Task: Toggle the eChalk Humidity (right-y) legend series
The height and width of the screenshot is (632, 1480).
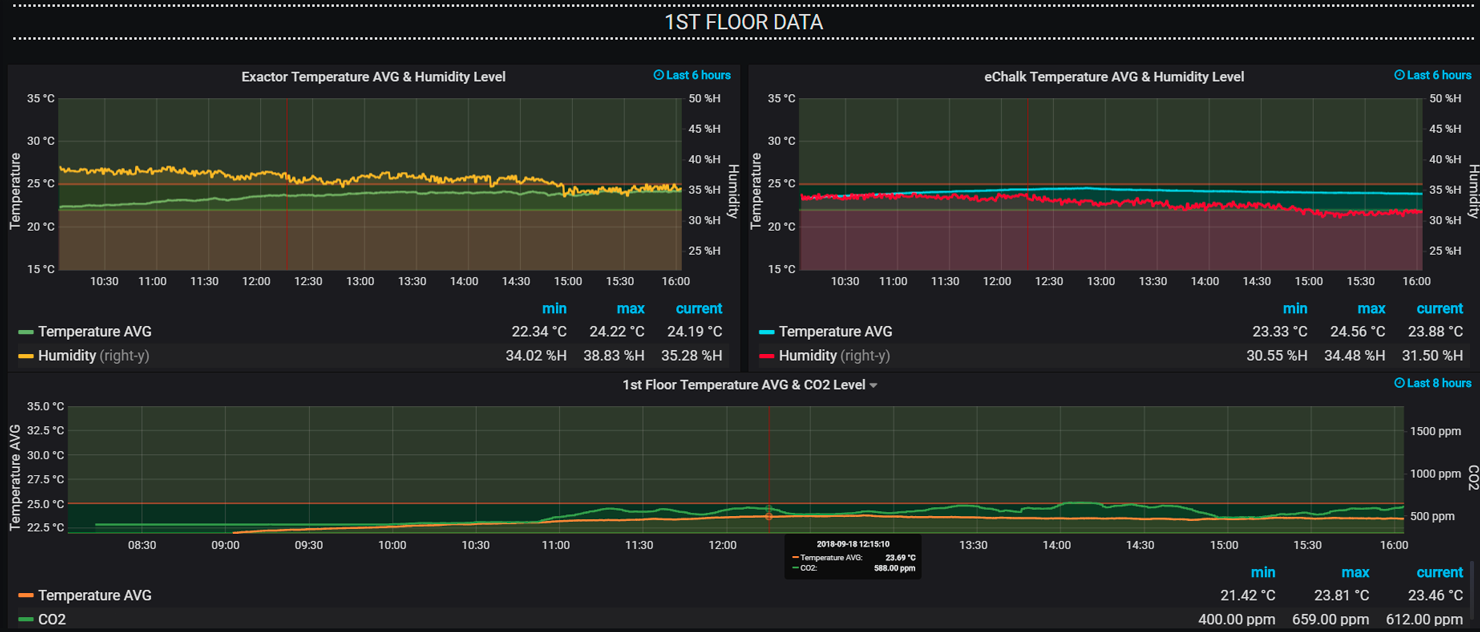Action: pos(834,355)
